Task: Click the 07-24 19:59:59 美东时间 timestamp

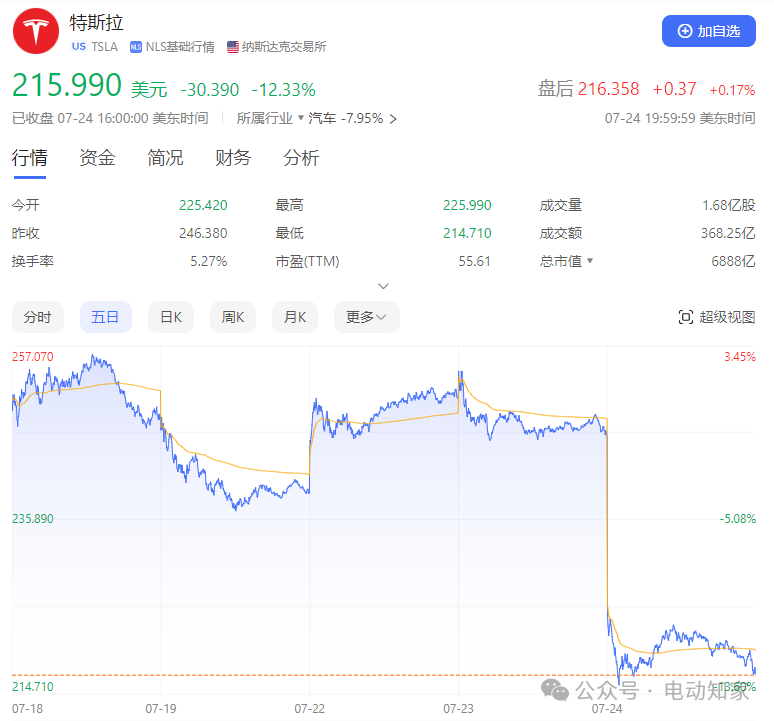Action: tap(680, 118)
